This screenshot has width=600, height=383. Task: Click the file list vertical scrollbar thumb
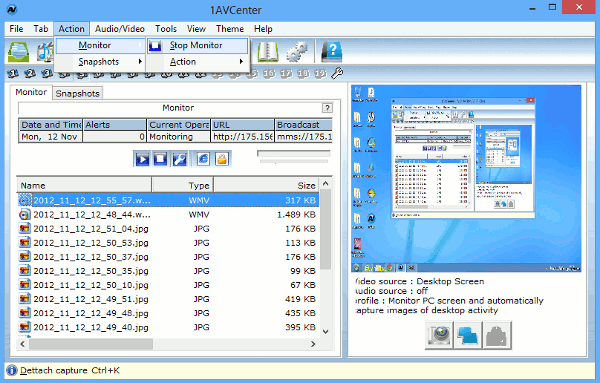326,230
